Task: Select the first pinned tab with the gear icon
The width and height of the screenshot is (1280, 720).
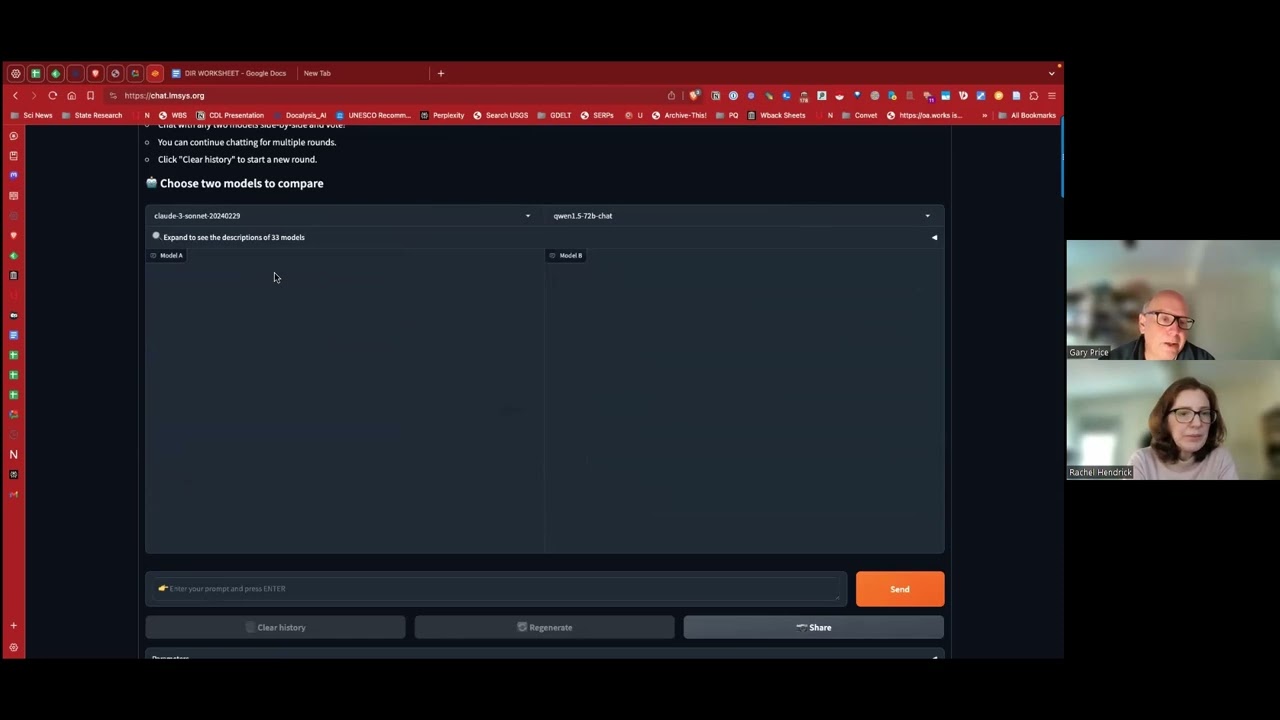Action: pyautogui.click(x=15, y=73)
